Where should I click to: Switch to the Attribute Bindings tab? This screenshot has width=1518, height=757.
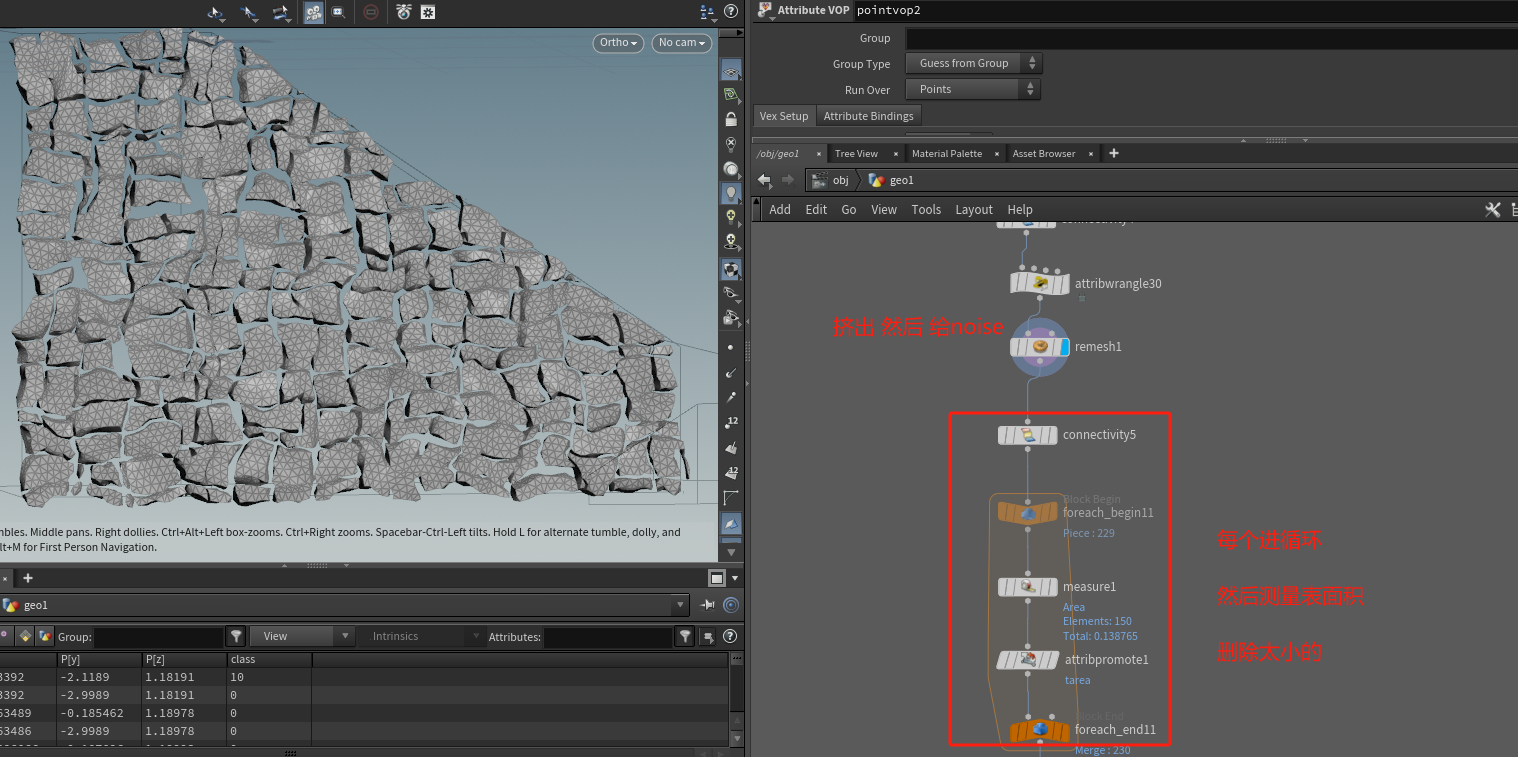867,115
